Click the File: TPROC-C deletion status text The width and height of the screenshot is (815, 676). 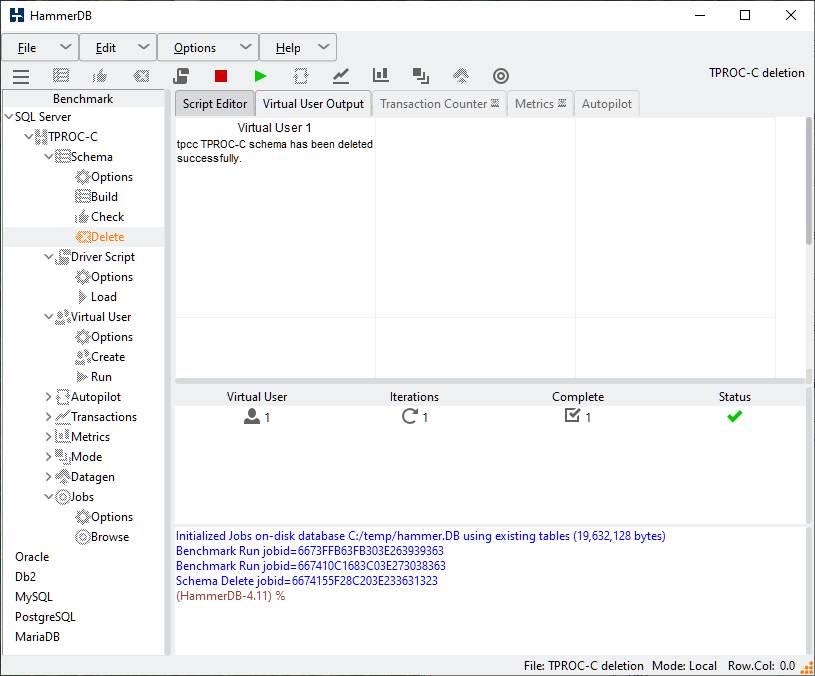click(583, 666)
